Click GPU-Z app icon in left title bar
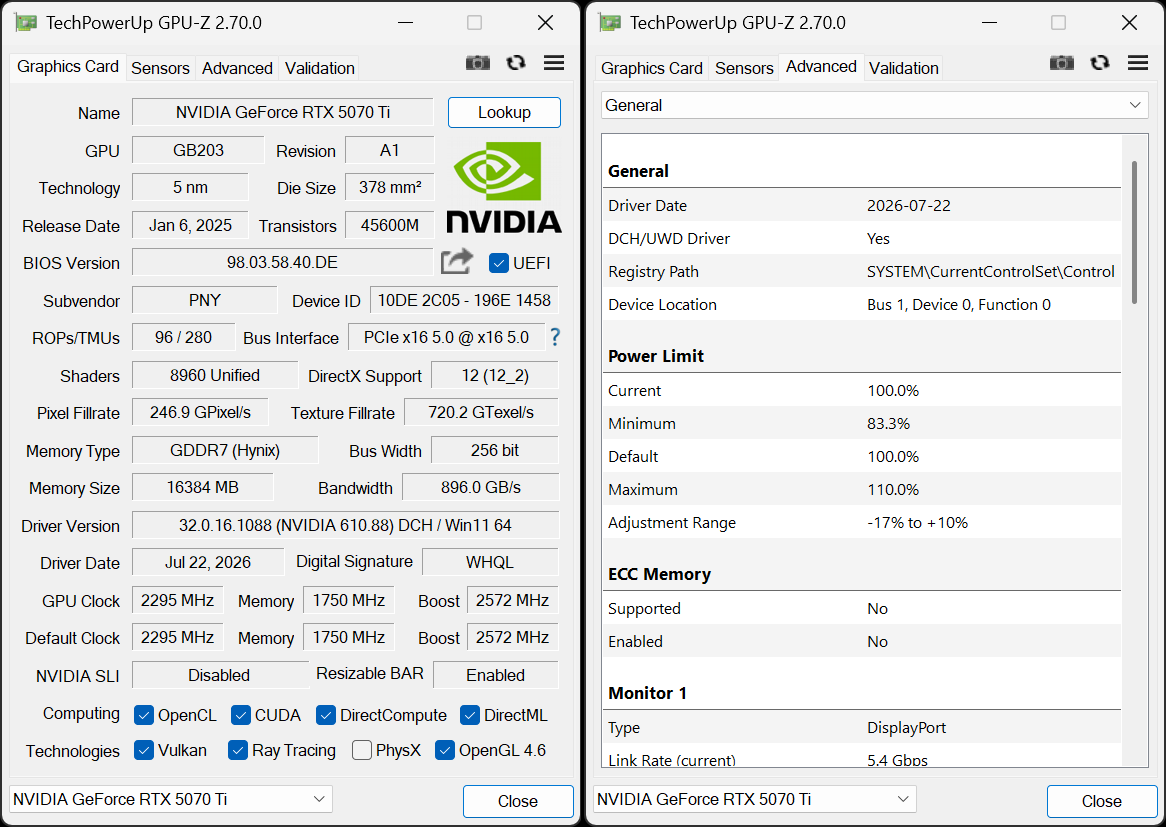The width and height of the screenshot is (1166, 827). coord(26,23)
